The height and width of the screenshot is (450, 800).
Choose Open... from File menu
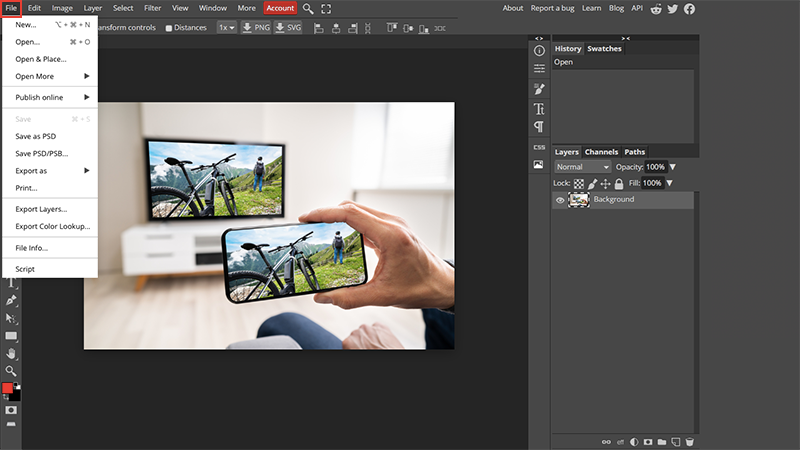(50, 42)
